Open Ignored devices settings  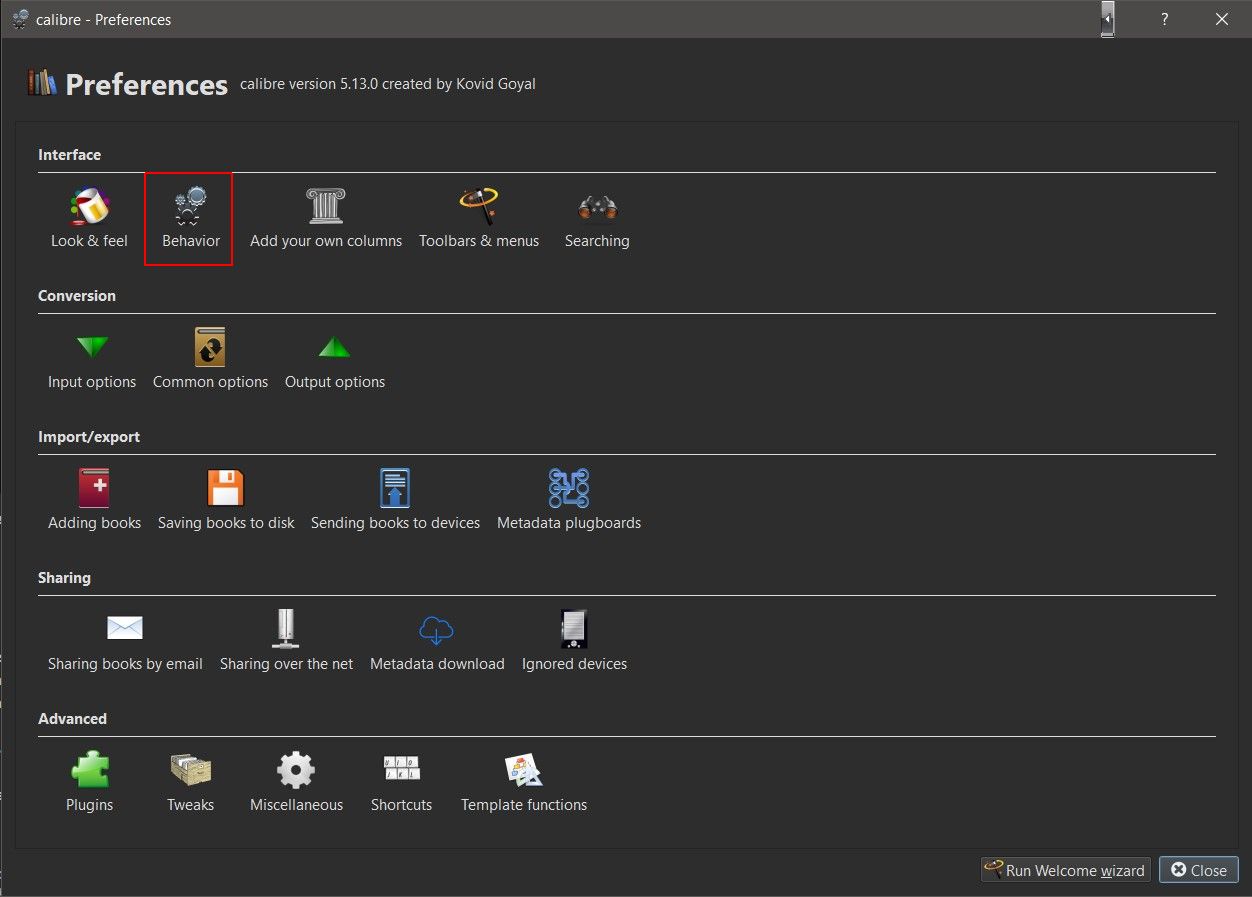point(574,642)
